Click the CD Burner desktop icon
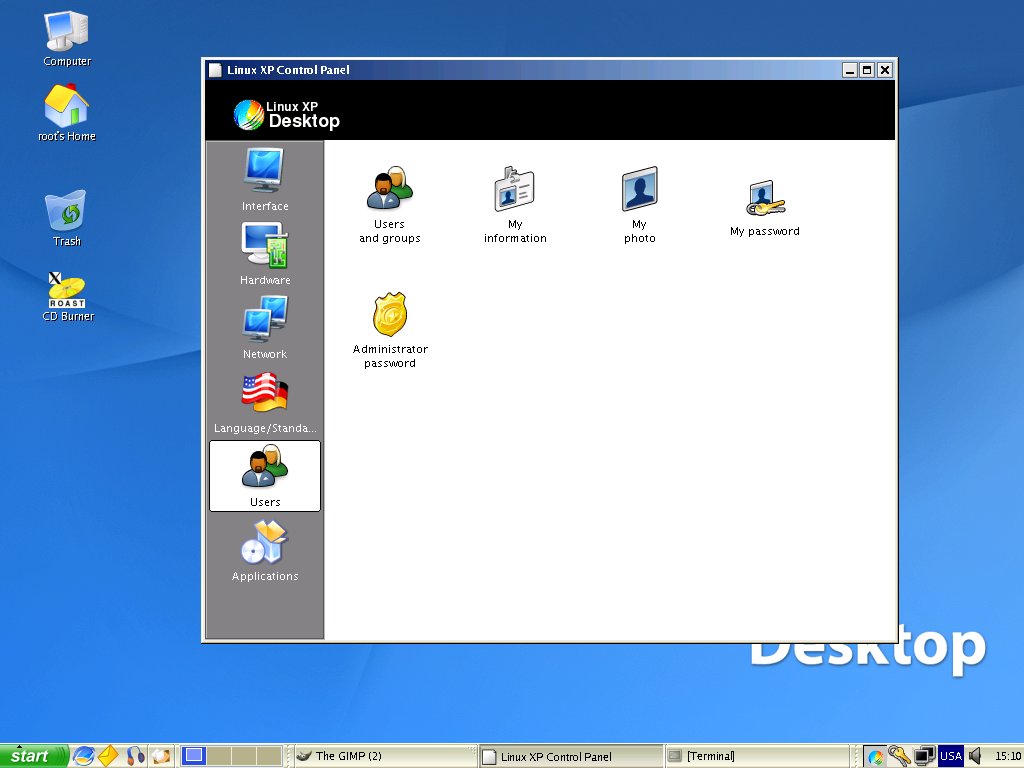 (x=68, y=297)
